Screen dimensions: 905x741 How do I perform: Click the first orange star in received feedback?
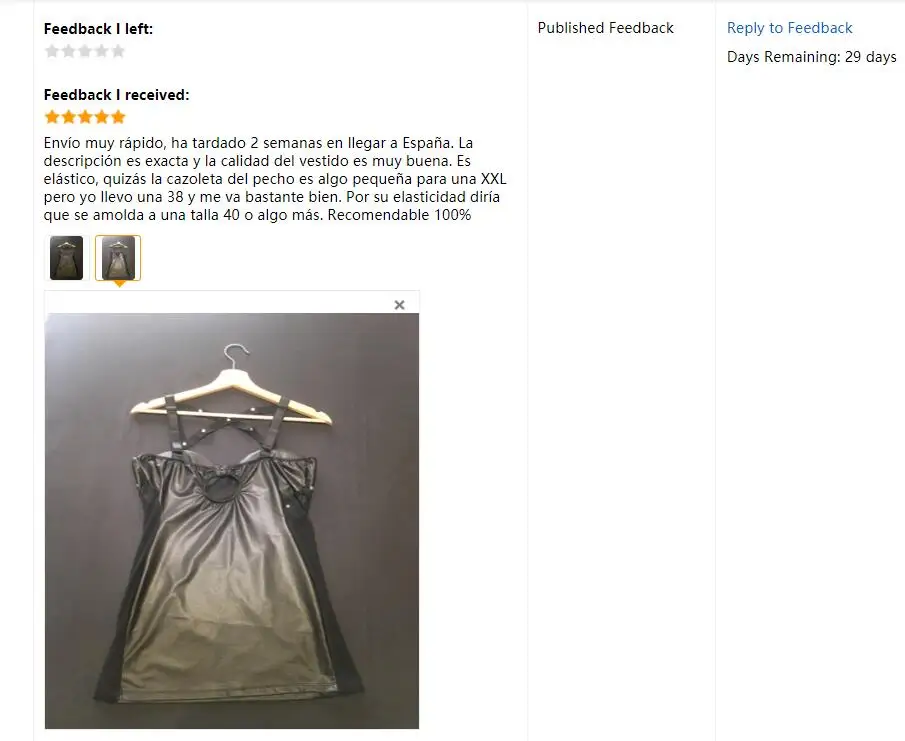point(52,117)
